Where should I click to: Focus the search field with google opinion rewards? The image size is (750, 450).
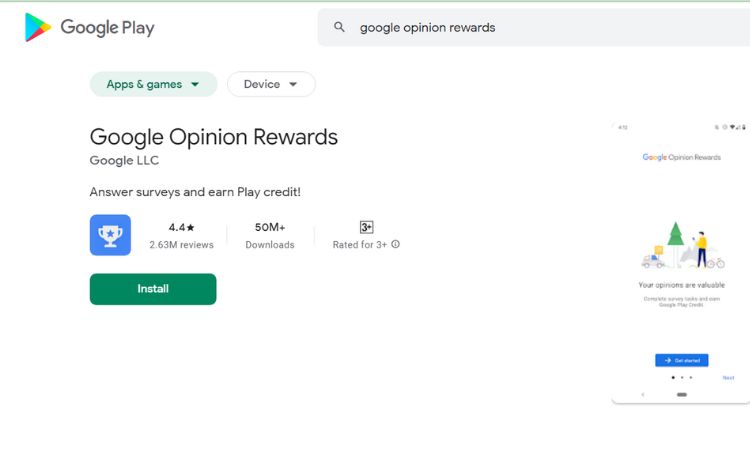[534, 27]
